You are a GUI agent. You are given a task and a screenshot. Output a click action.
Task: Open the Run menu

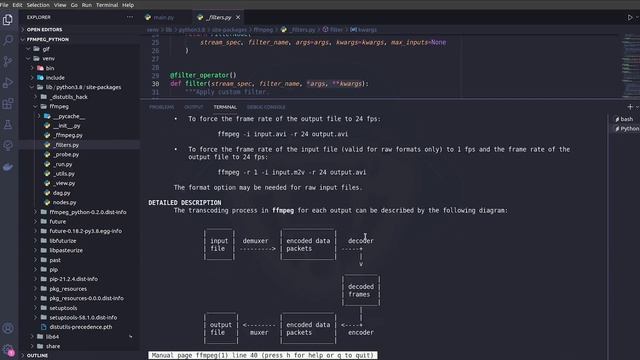click(x=87, y=5)
